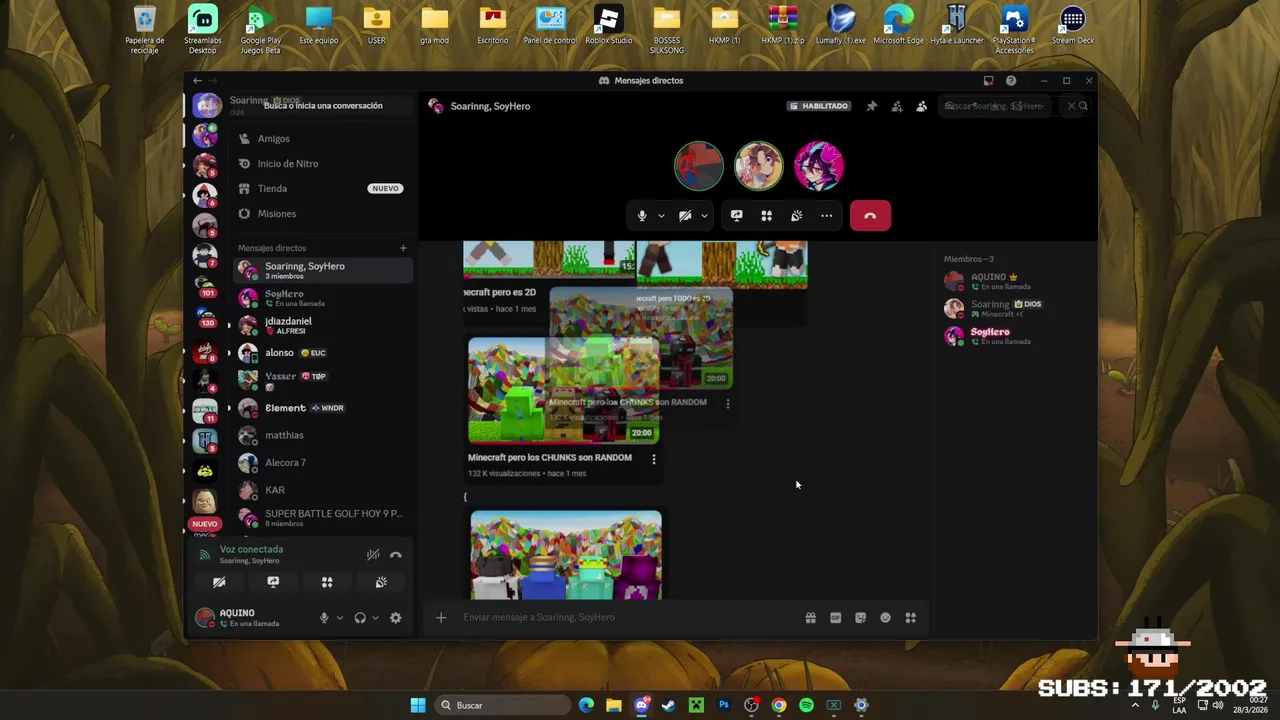This screenshot has height=720, width=1280.
Task: Open pinned messages
Action: point(872,106)
